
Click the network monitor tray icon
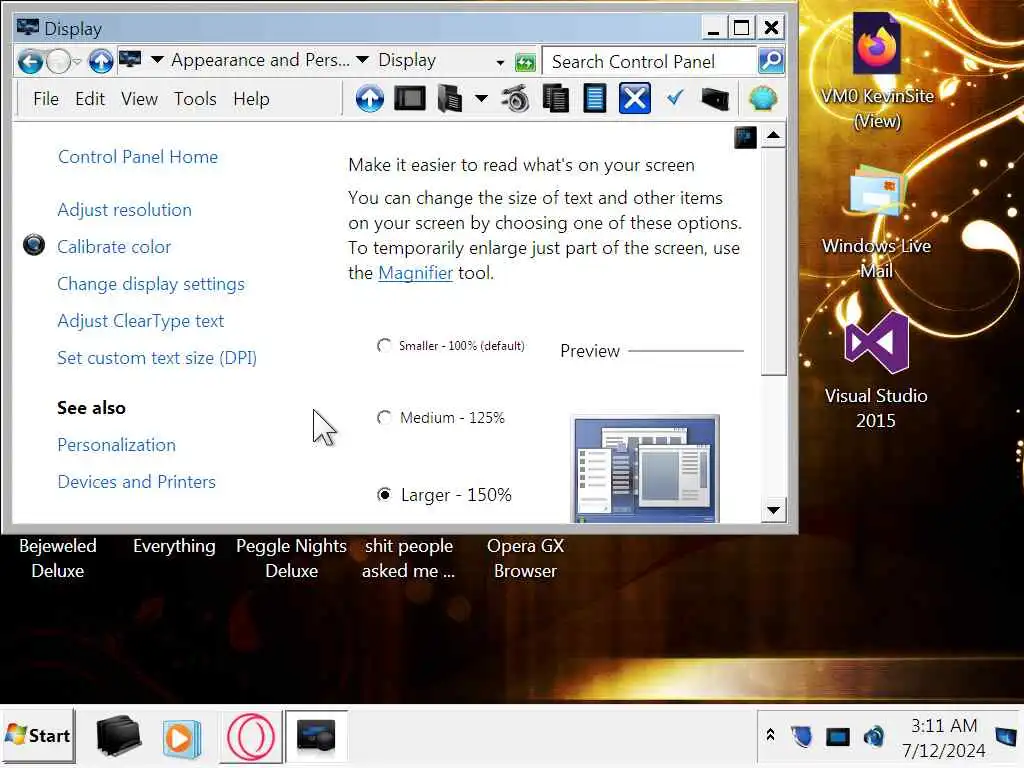[838, 738]
